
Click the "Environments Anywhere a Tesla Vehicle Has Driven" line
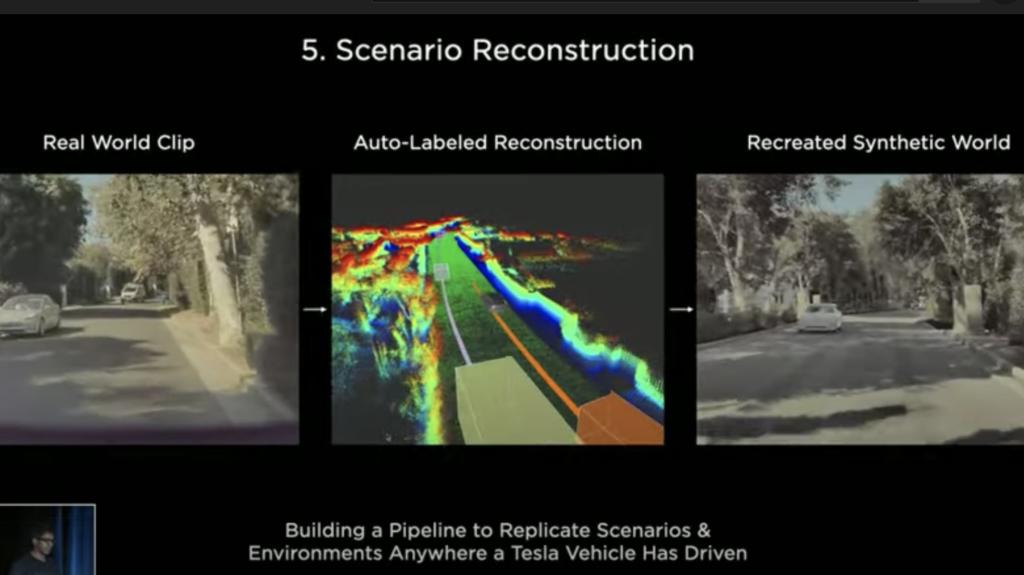(x=498, y=553)
